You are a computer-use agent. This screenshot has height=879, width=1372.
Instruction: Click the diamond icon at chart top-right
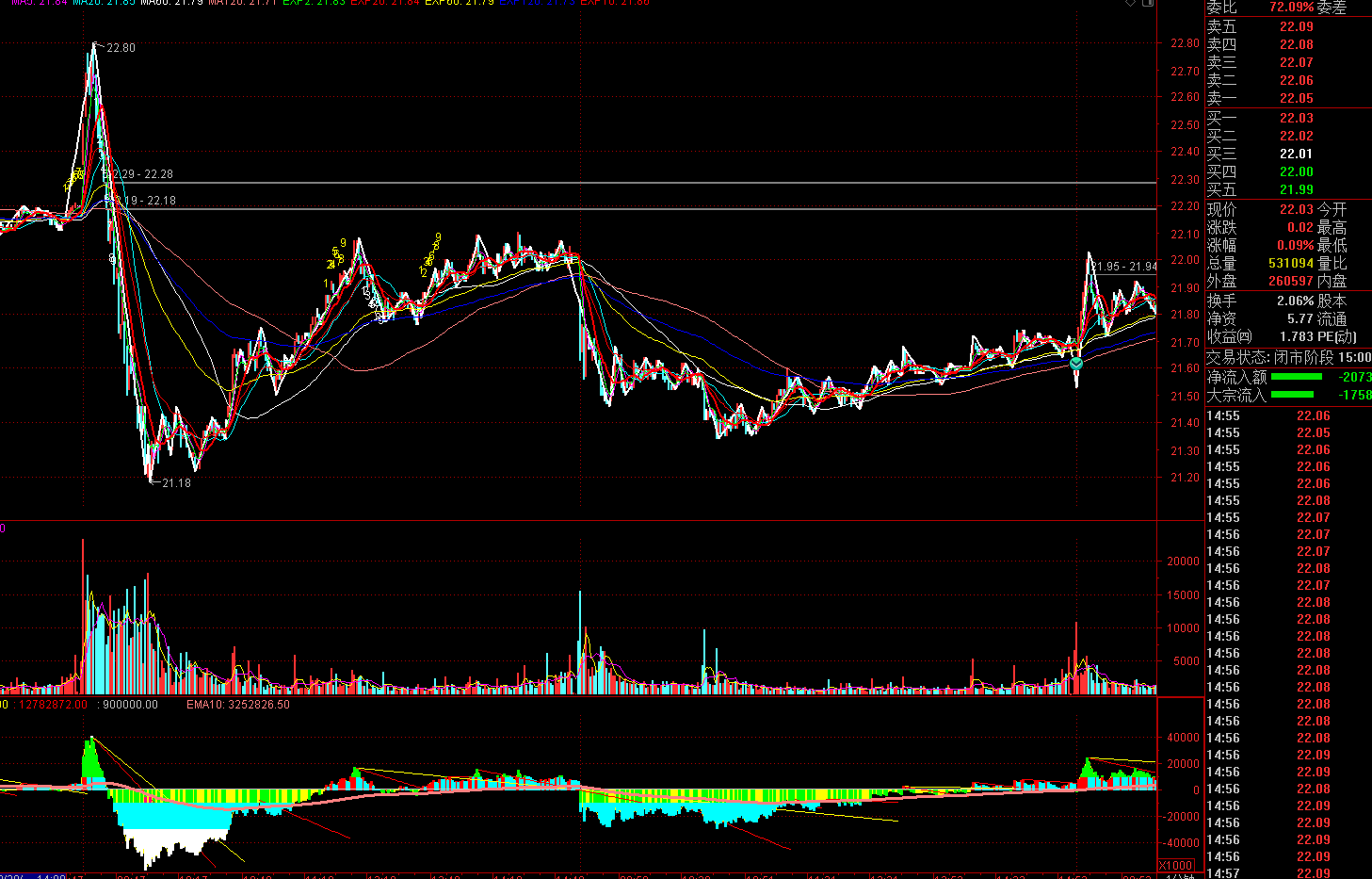coord(1131,3)
